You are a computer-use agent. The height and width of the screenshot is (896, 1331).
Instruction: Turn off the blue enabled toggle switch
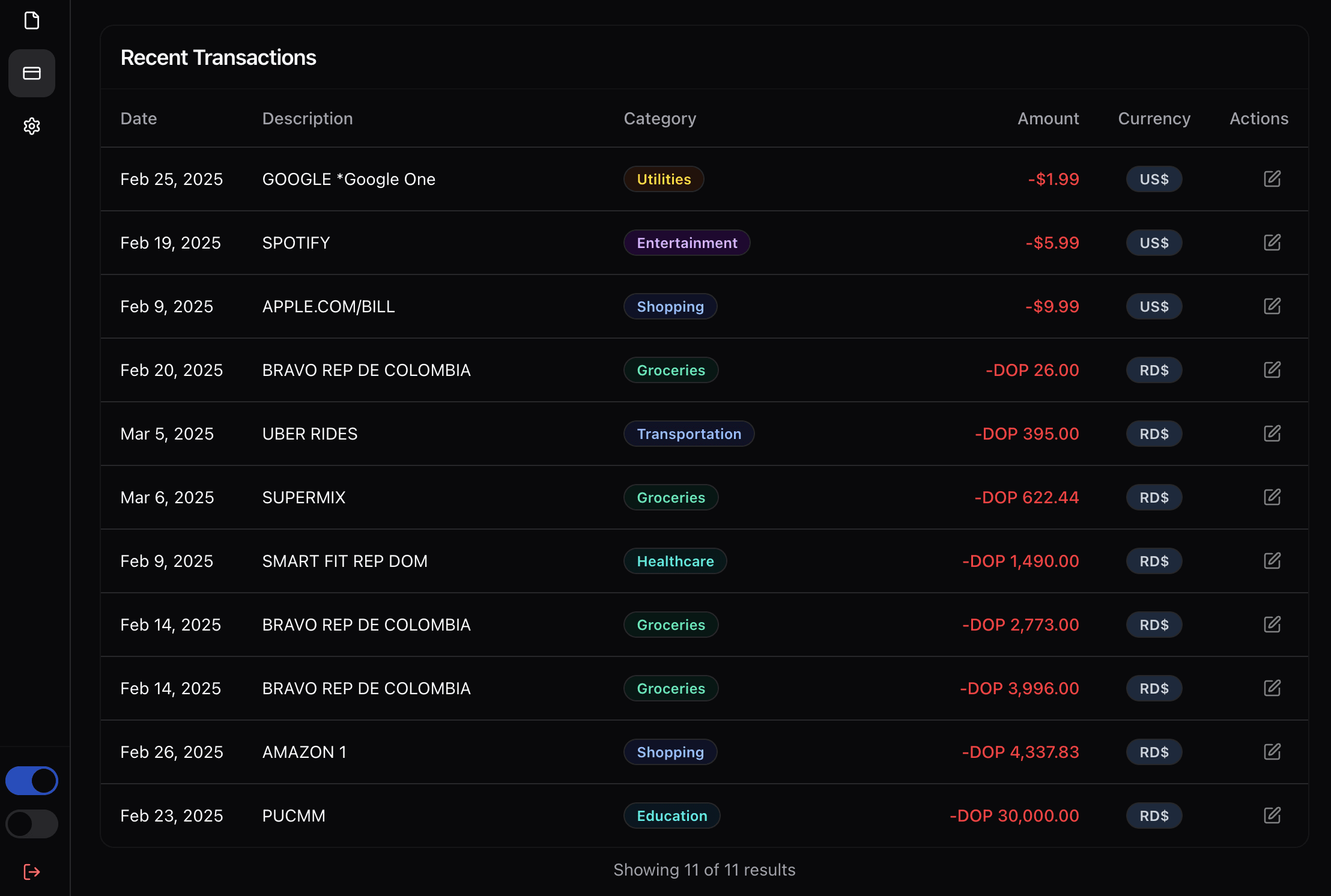click(32, 781)
